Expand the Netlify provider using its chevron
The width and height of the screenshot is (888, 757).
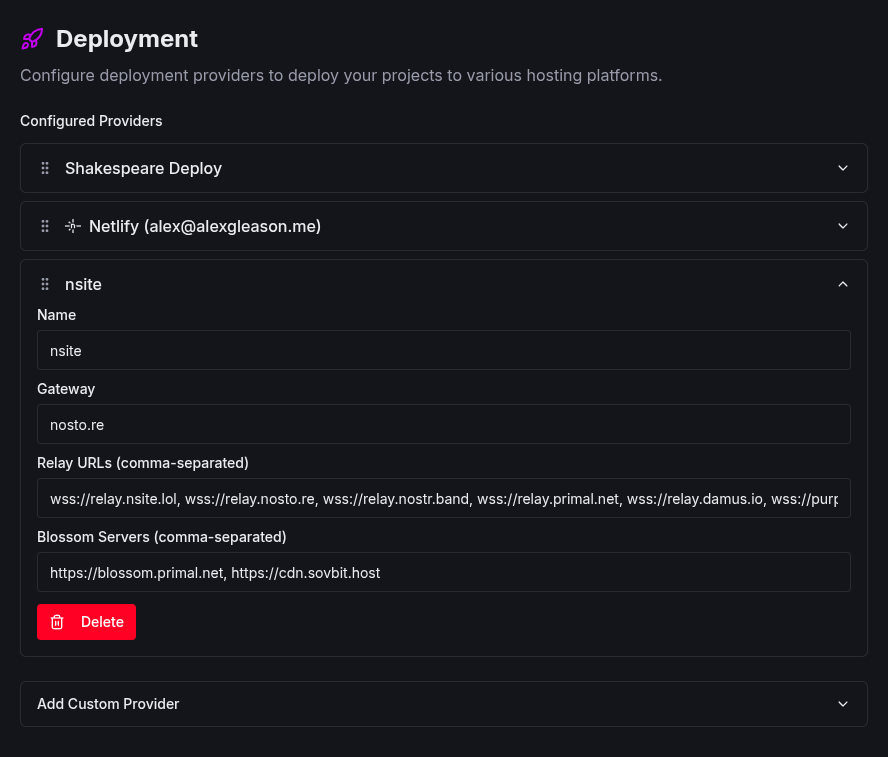point(842,227)
